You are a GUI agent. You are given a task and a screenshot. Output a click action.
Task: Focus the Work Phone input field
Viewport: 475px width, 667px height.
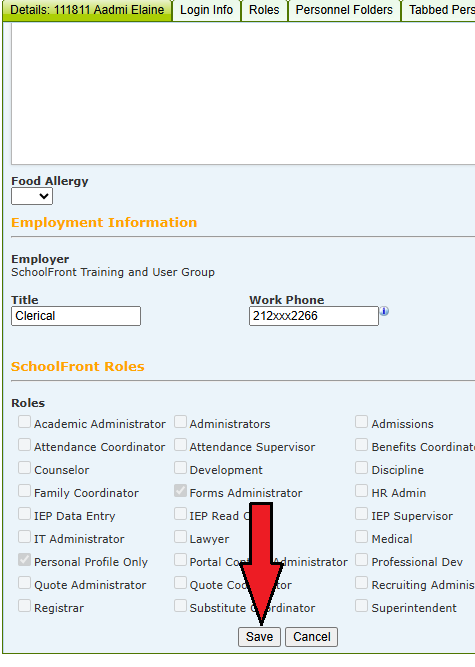click(x=314, y=316)
